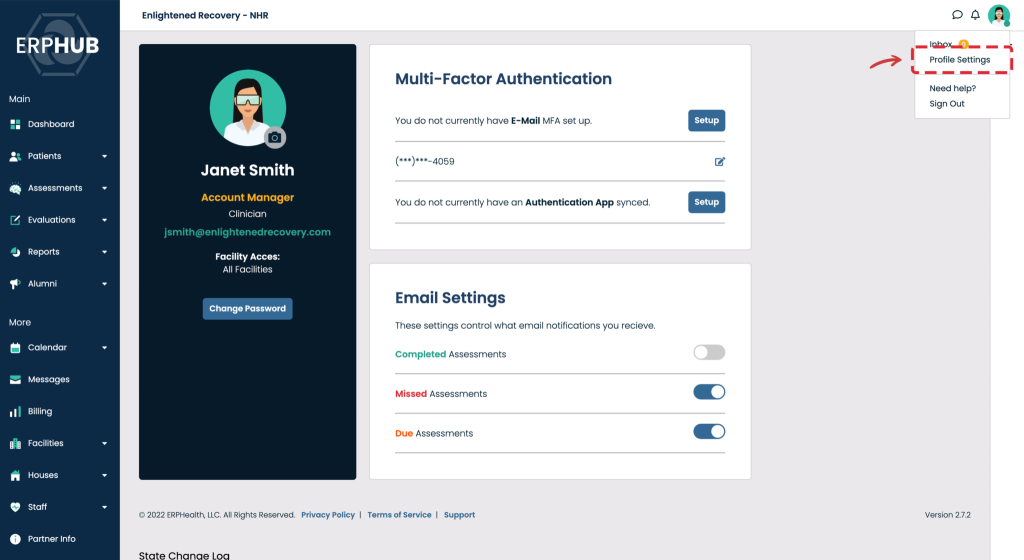
Task: Expand the Patients submenu arrow
Action: pyautogui.click(x=104, y=157)
